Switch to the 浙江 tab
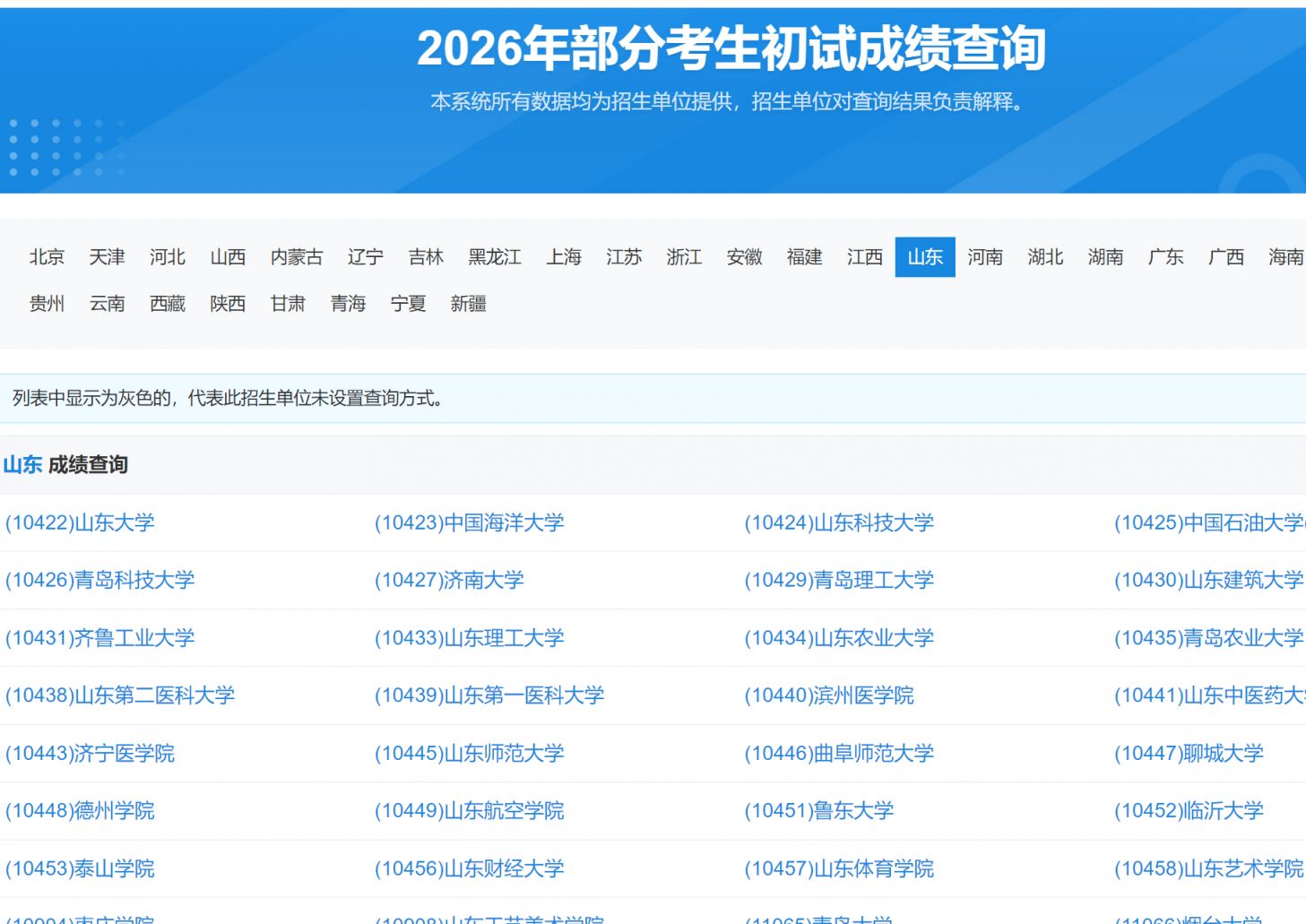The image size is (1306, 924). [684, 257]
